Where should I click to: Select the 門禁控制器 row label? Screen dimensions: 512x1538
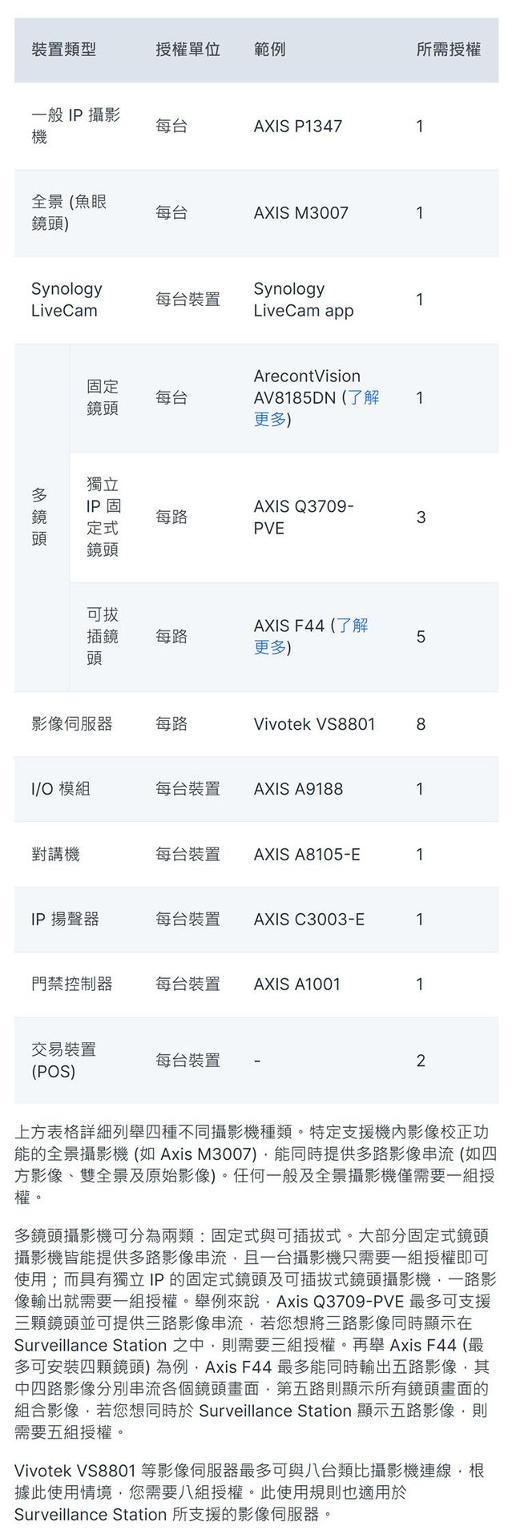72,984
